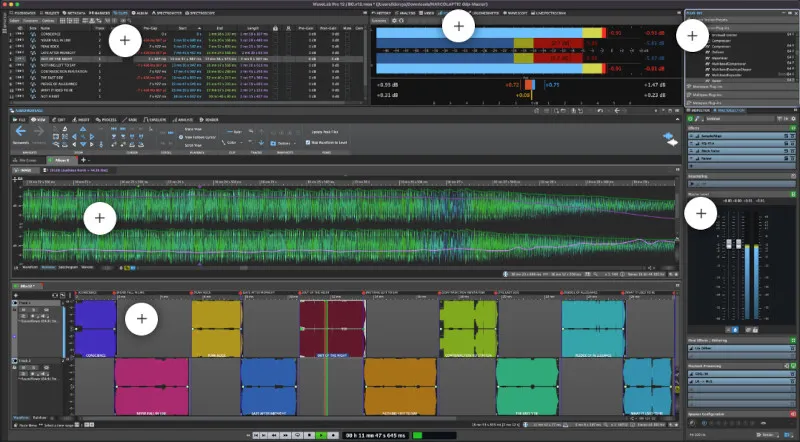Add a new montage tab with plus
The height and width of the screenshot is (442, 800).
point(85,160)
